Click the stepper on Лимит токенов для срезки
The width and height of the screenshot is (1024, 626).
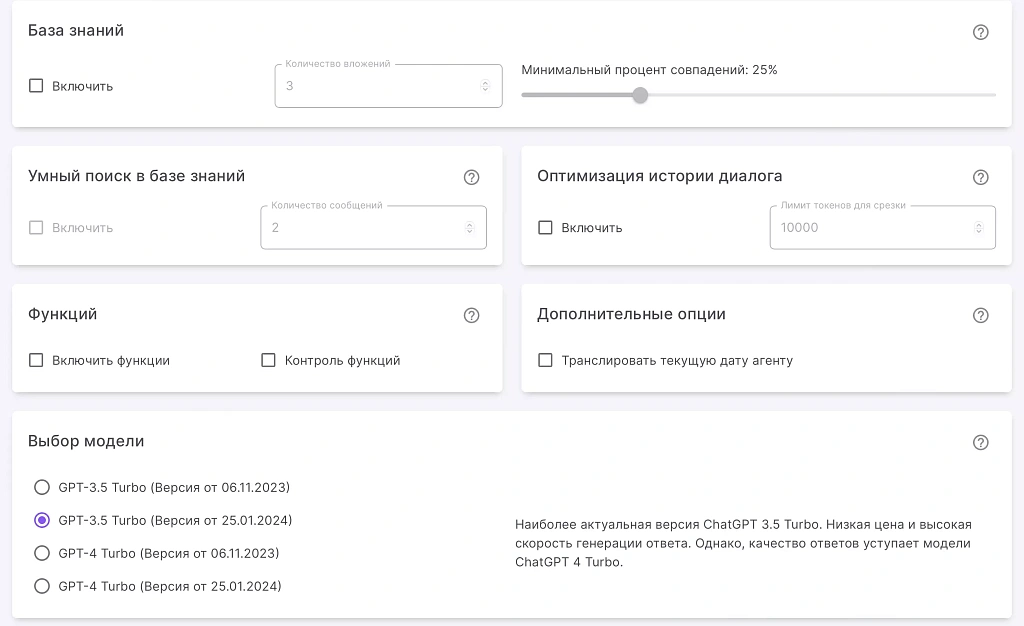click(979, 227)
